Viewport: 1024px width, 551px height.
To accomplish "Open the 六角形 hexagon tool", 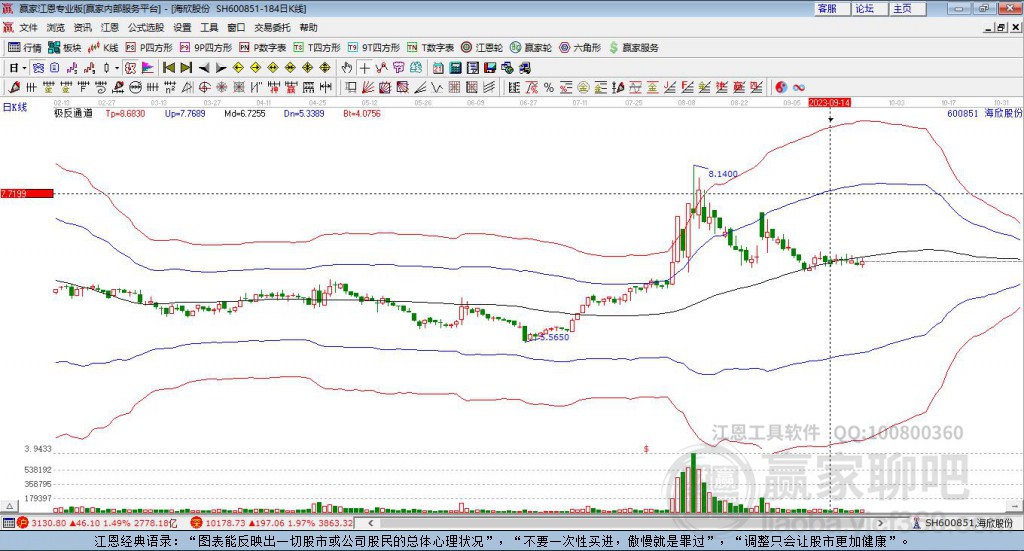I will [580, 48].
